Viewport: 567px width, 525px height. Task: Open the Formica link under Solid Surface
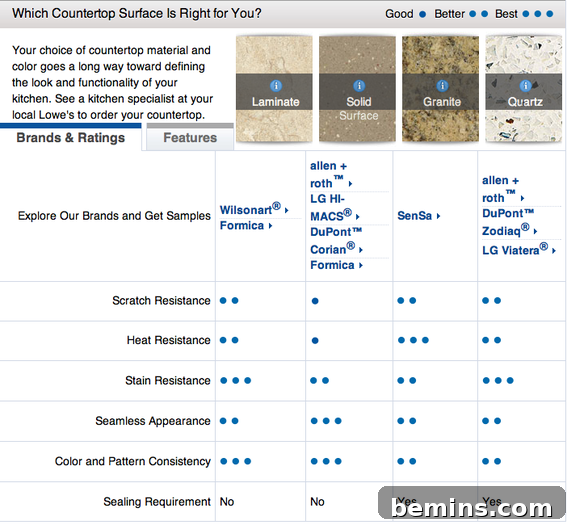336,265
